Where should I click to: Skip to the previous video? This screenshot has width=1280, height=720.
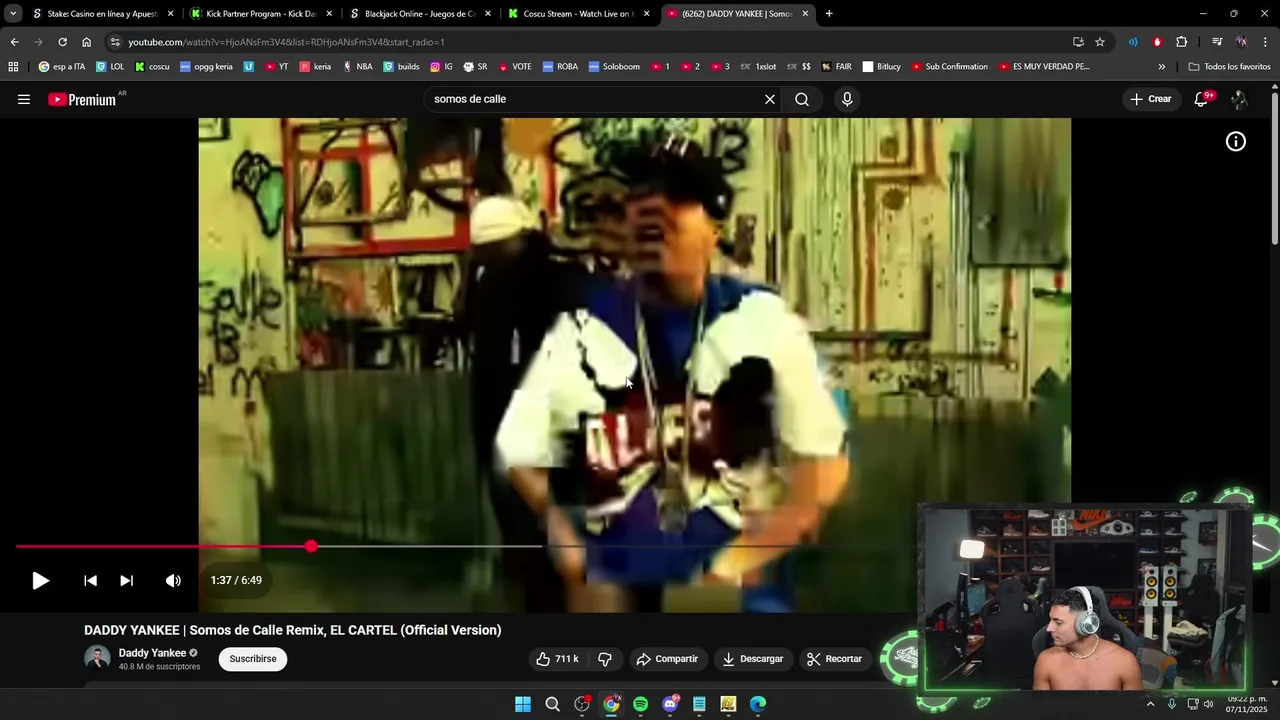coord(90,580)
